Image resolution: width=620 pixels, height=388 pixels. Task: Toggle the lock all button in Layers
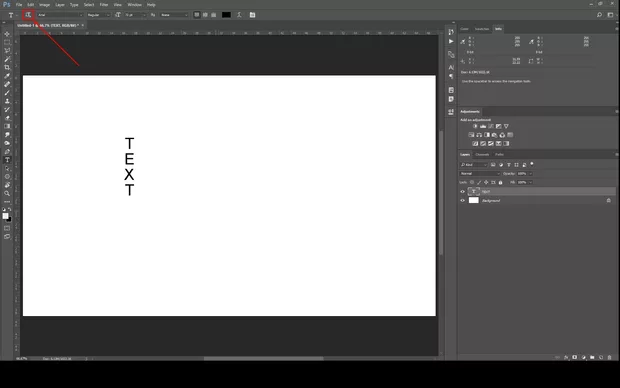click(501, 182)
